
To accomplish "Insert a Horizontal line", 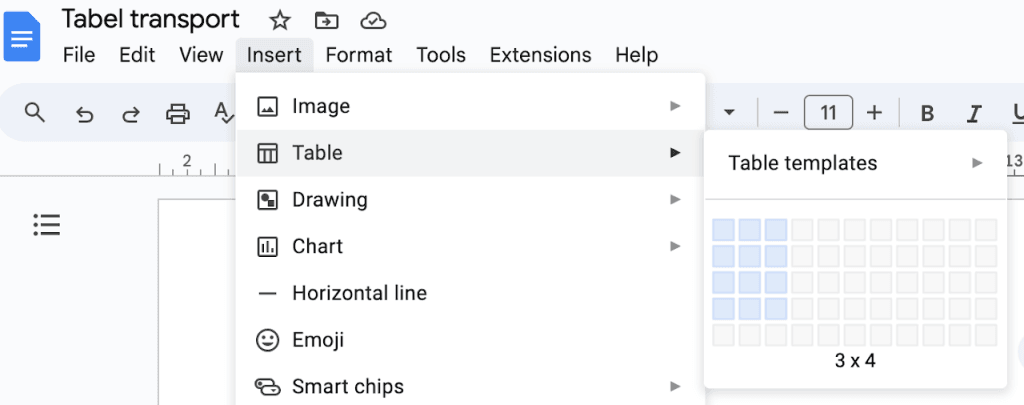I will pos(359,293).
